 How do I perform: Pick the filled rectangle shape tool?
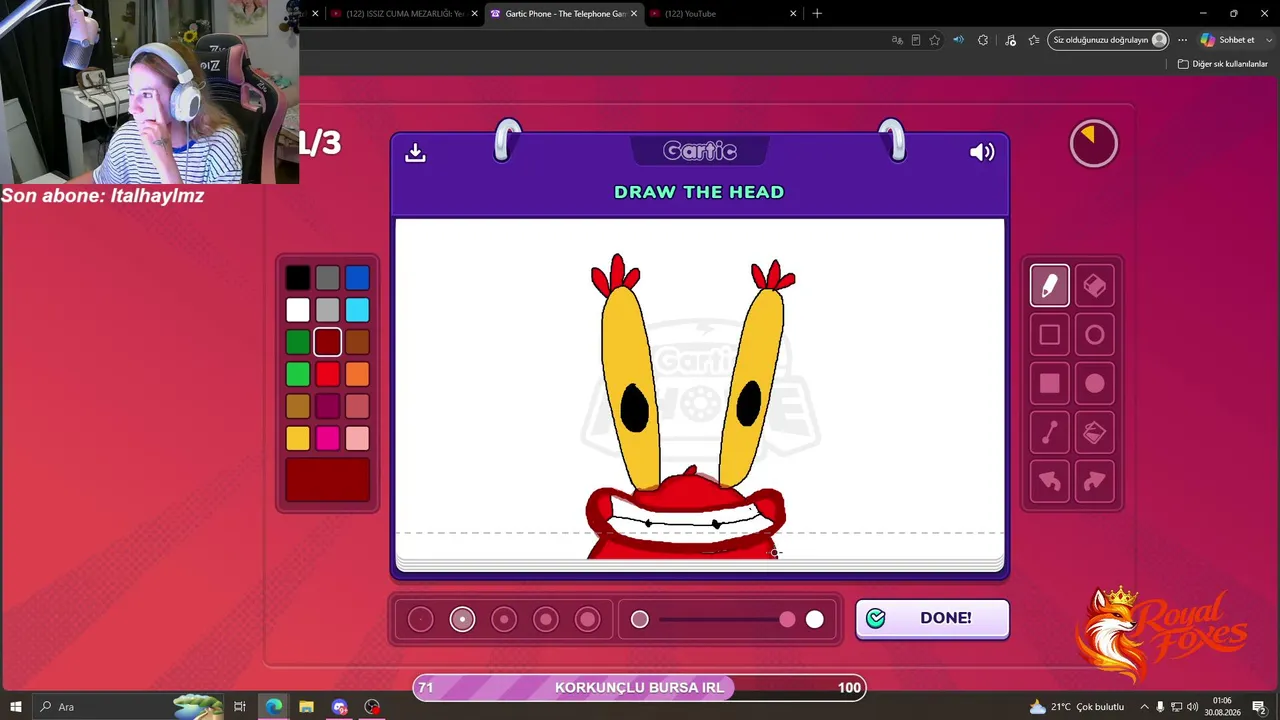[x=1049, y=383]
